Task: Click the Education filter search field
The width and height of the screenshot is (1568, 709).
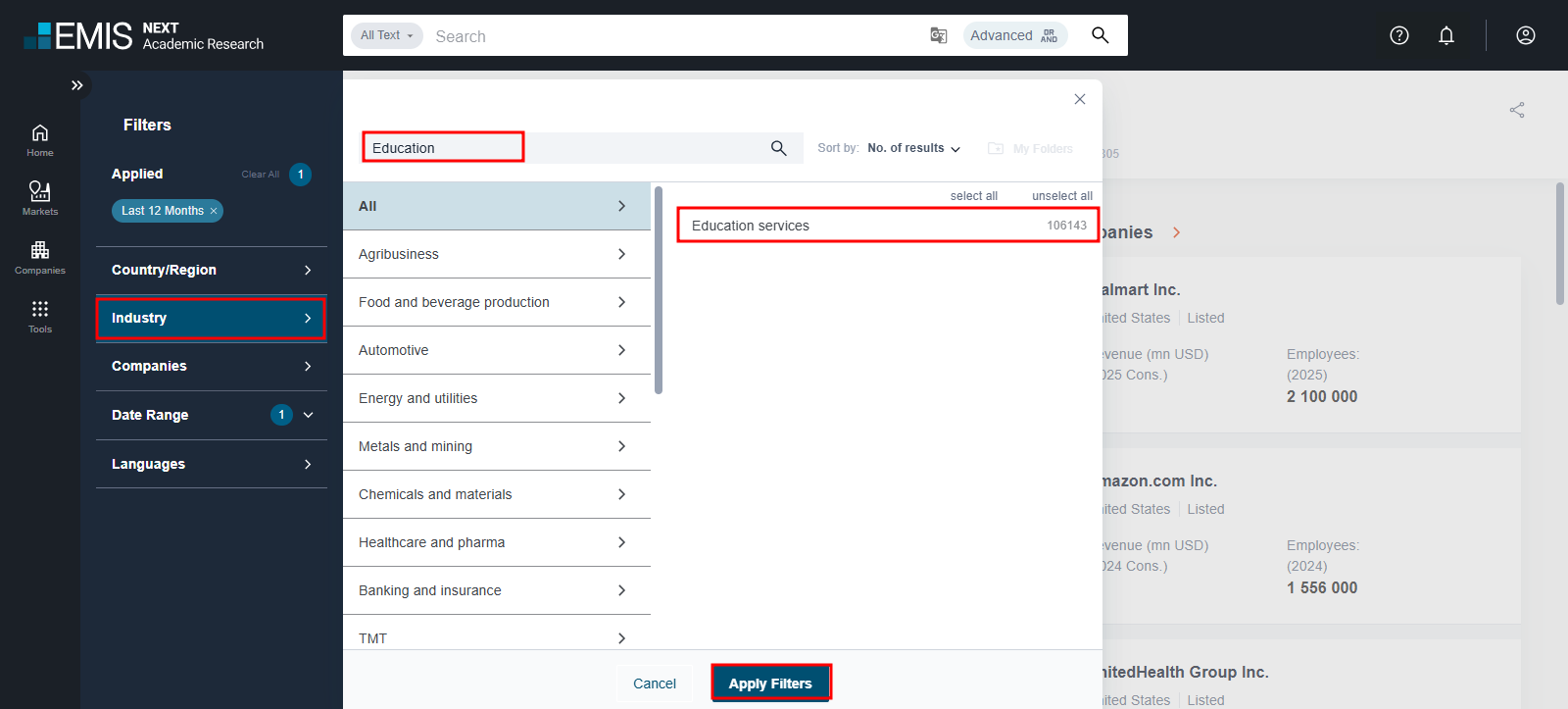Action: point(443,148)
